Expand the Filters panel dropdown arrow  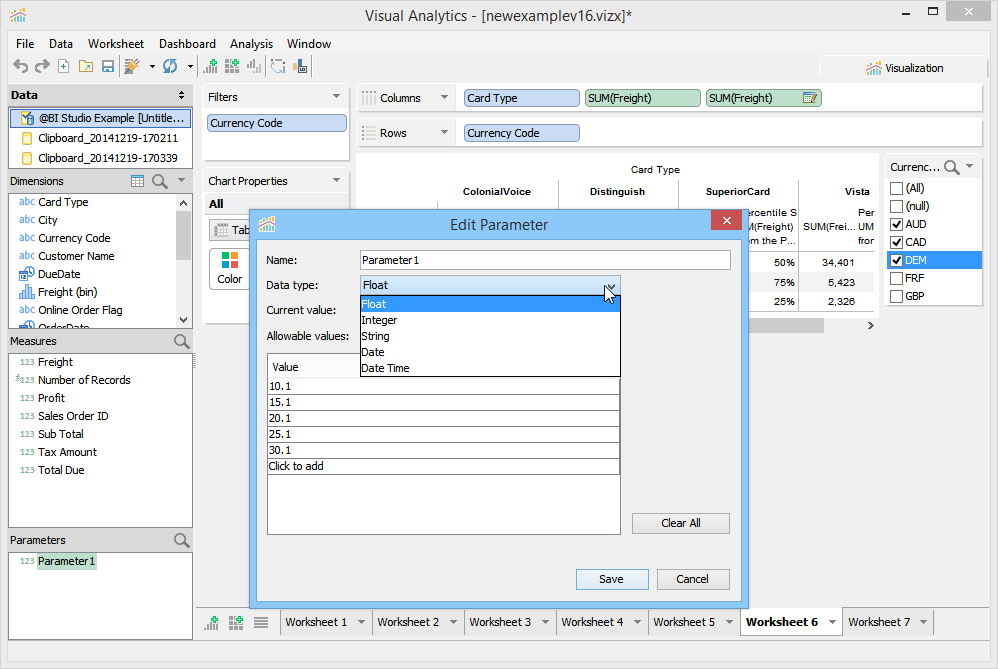[336, 97]
